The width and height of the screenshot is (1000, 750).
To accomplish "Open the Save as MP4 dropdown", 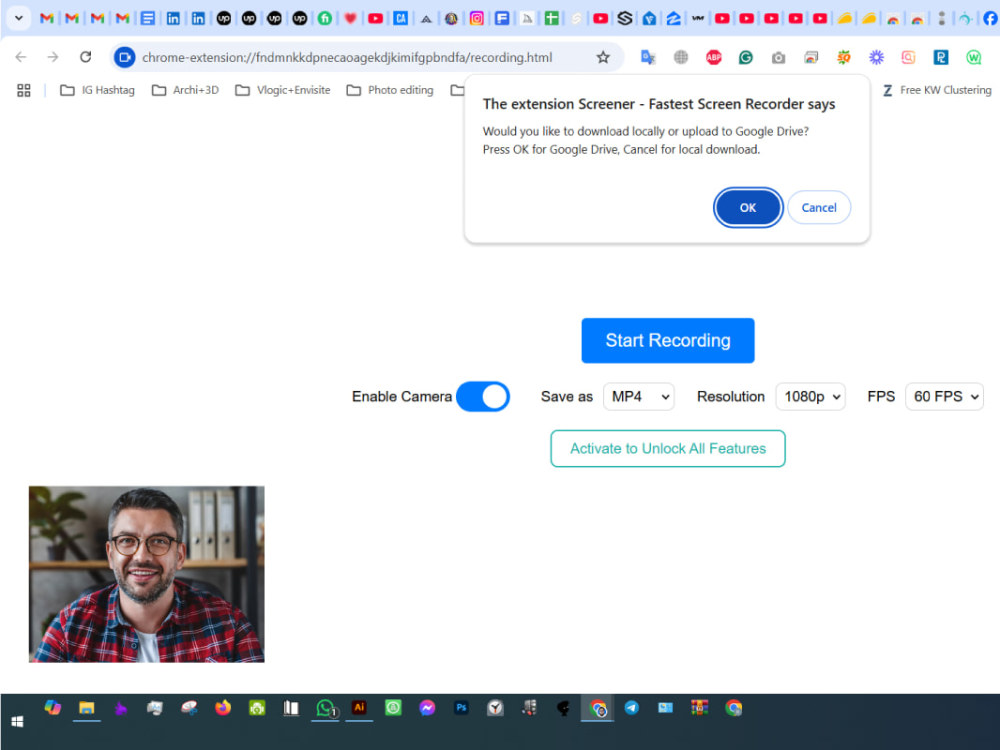I will (638, 397).
